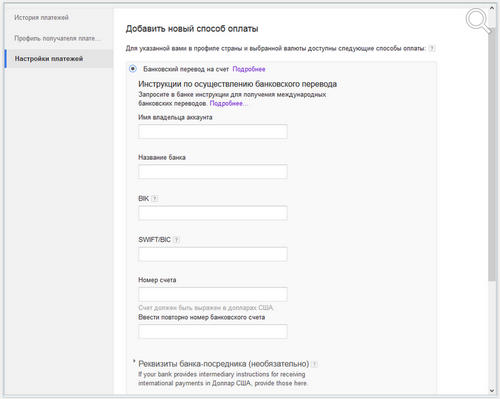
Task: Click the account number input field
Action: coord(213,294)
